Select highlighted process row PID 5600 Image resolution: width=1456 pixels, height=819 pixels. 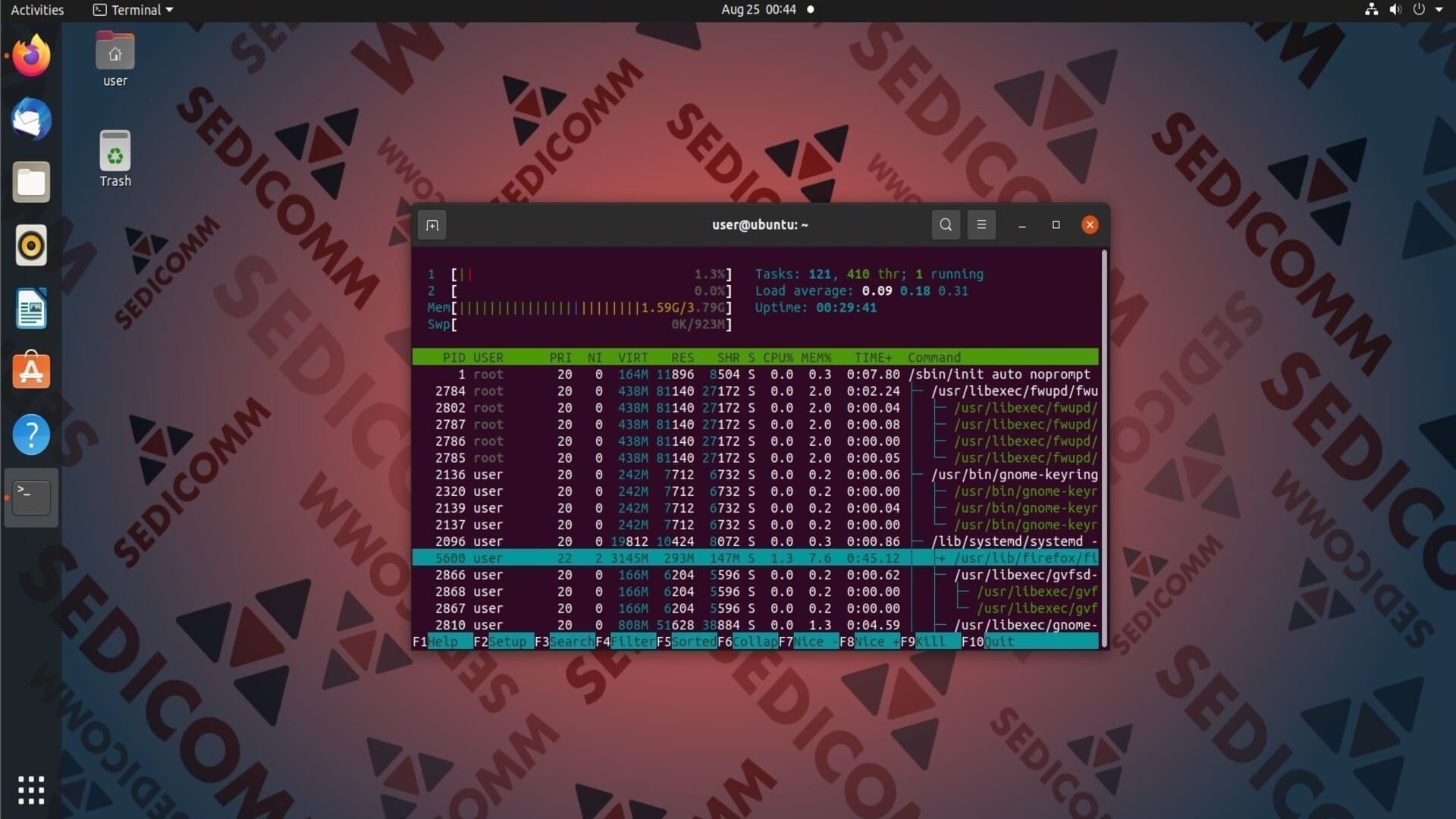[755, 558]
